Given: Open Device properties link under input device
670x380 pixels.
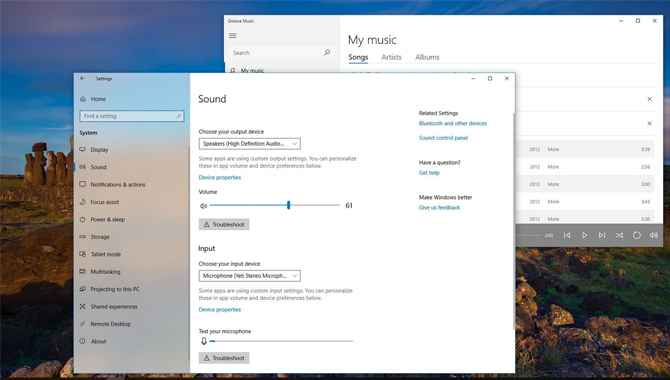Looking at the screenshot, I should [220, 309].
